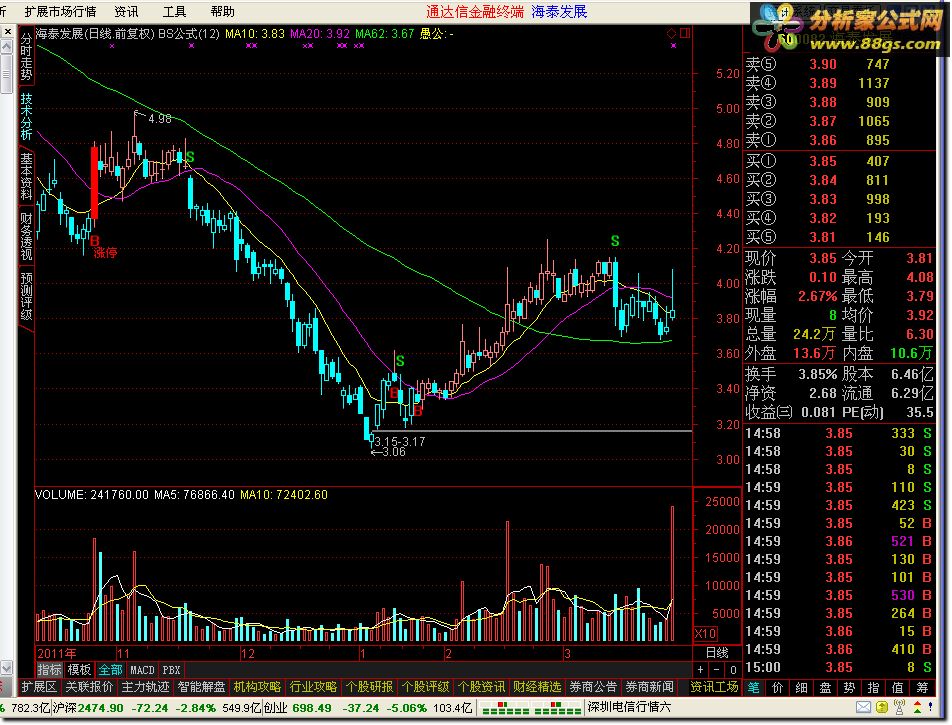Open the 工具 menu
Viewport: 952px width, 725px height.
point(174,12)
